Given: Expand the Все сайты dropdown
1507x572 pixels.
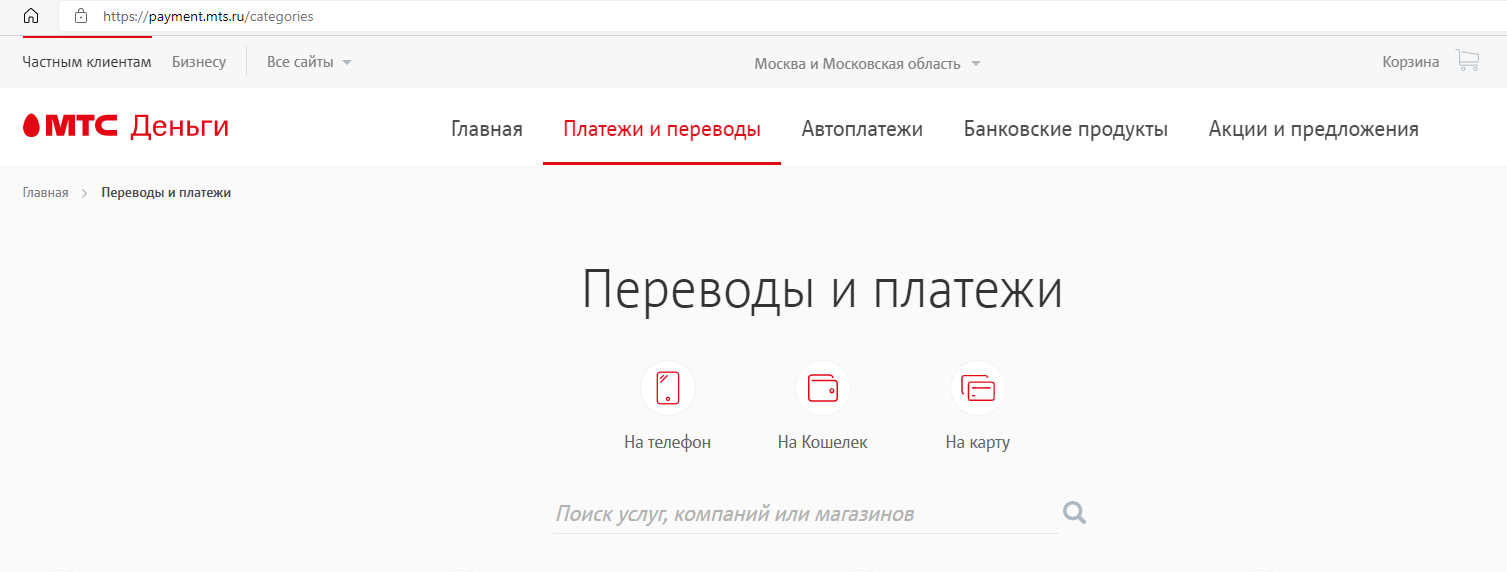Looking at the screenshot, I should [x=309, y=62].
